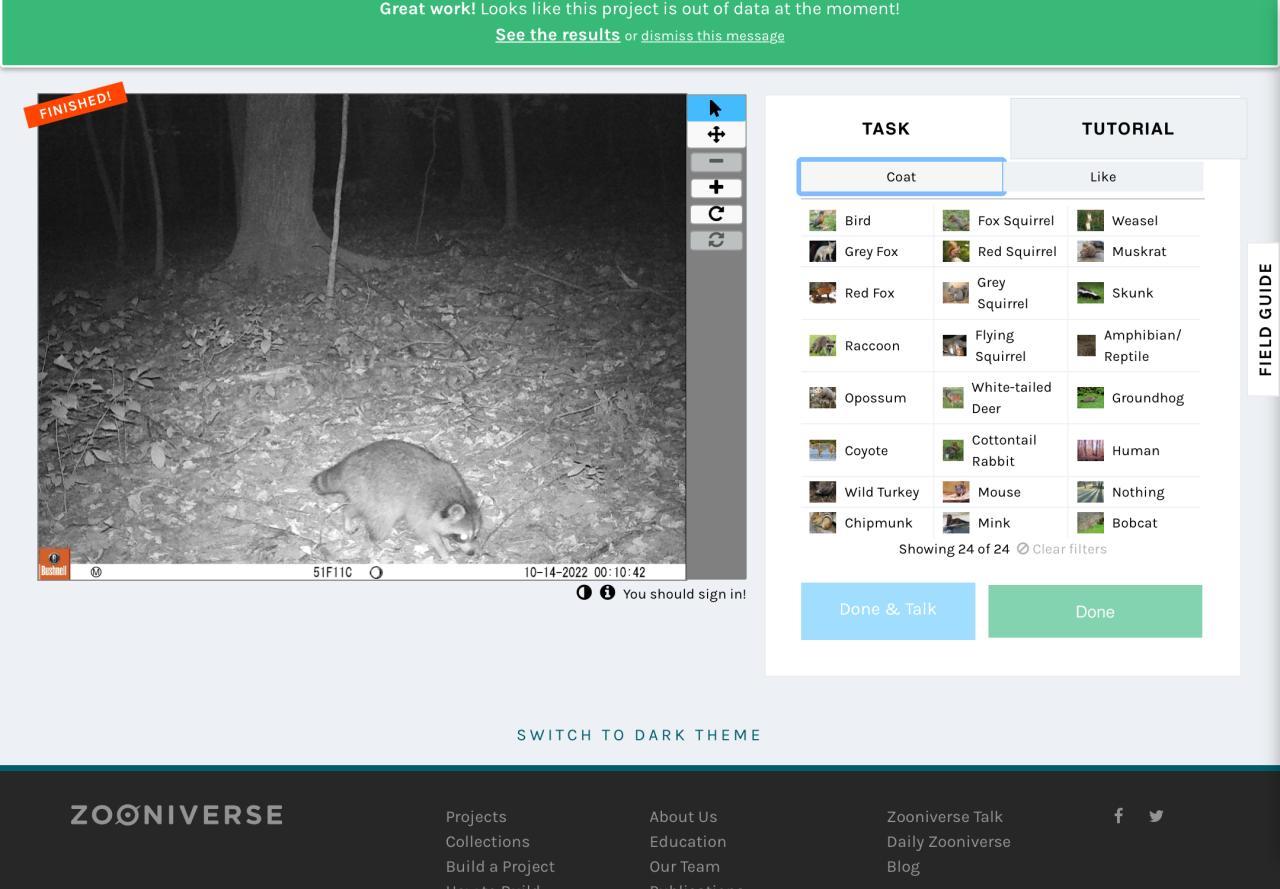Click the Done button
The image size is (1280, 889).
pyautogui.click(x=1095, y=611)
